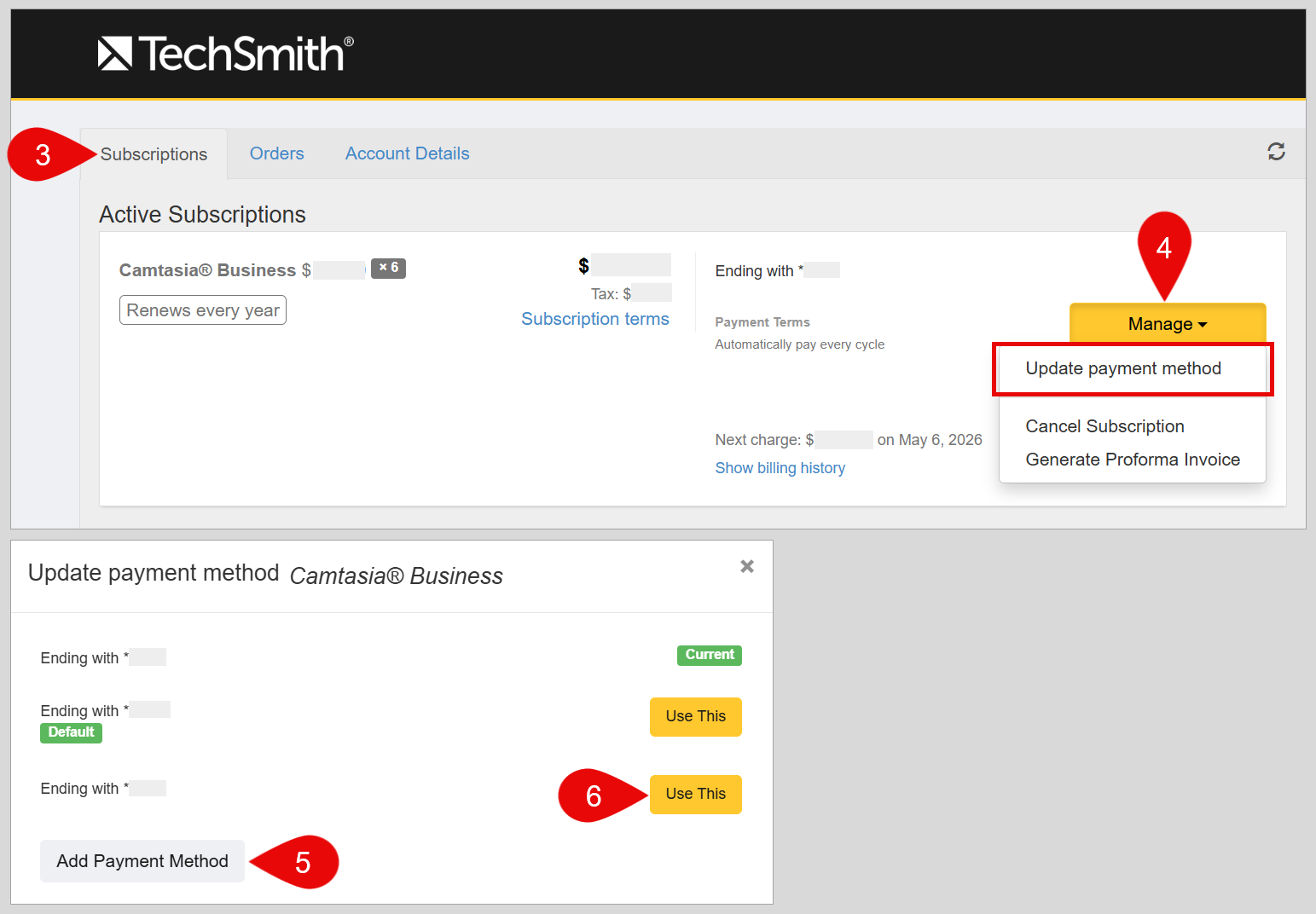Viewport: 1316px width, 914px height.
Task: Click the 'Active Subscriptions' heading
Action: tap(202, 215)
